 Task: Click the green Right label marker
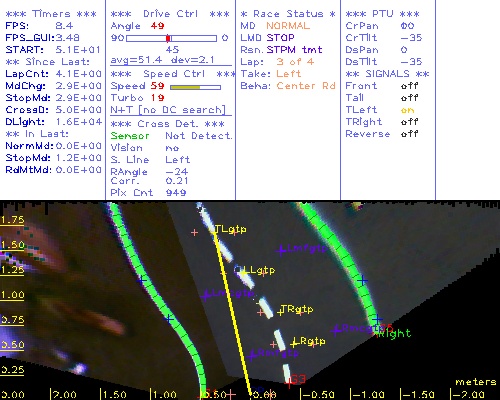[393, 333]
